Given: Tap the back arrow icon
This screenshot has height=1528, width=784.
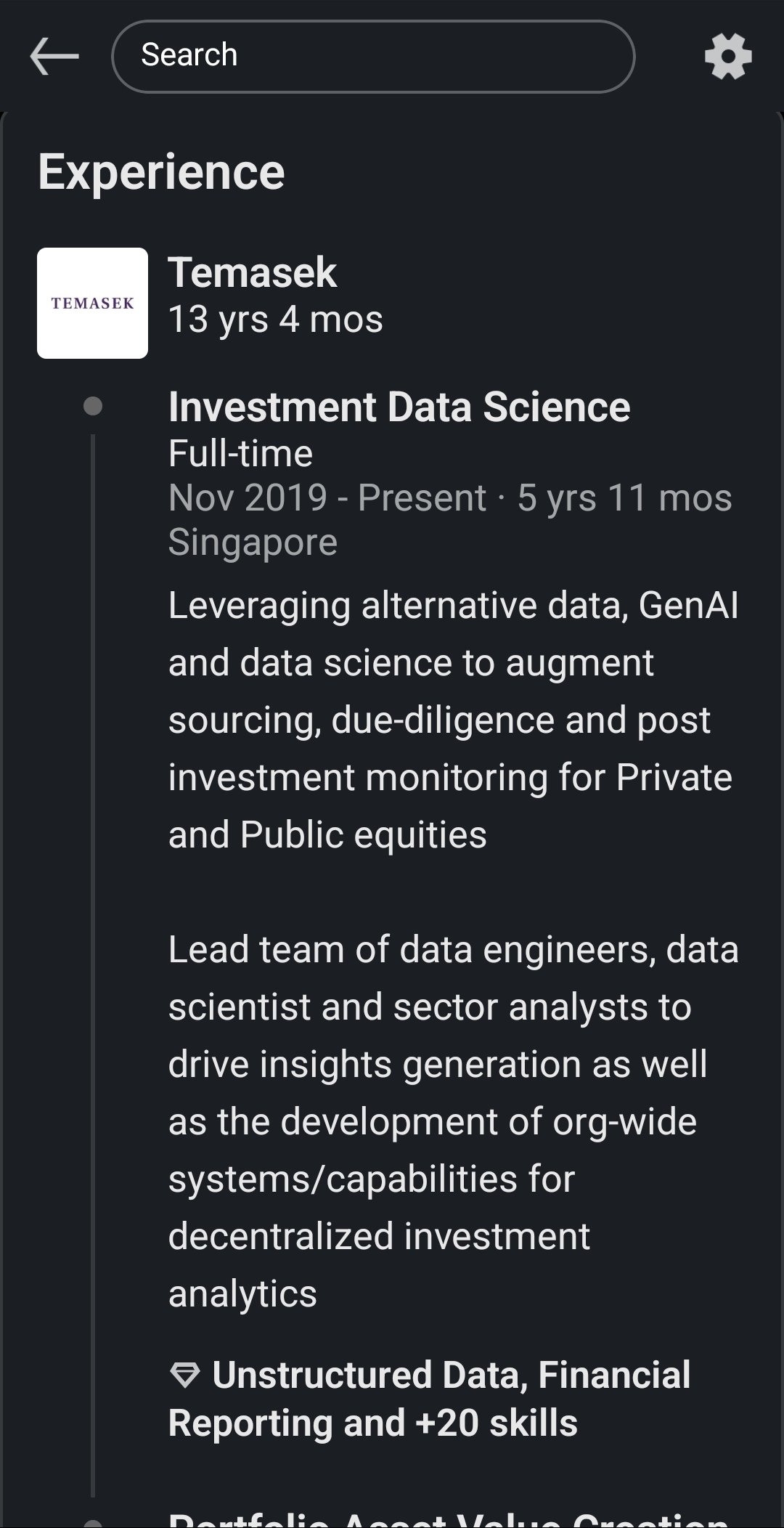Looking at the screenshot, I should [x=54, y=57].
